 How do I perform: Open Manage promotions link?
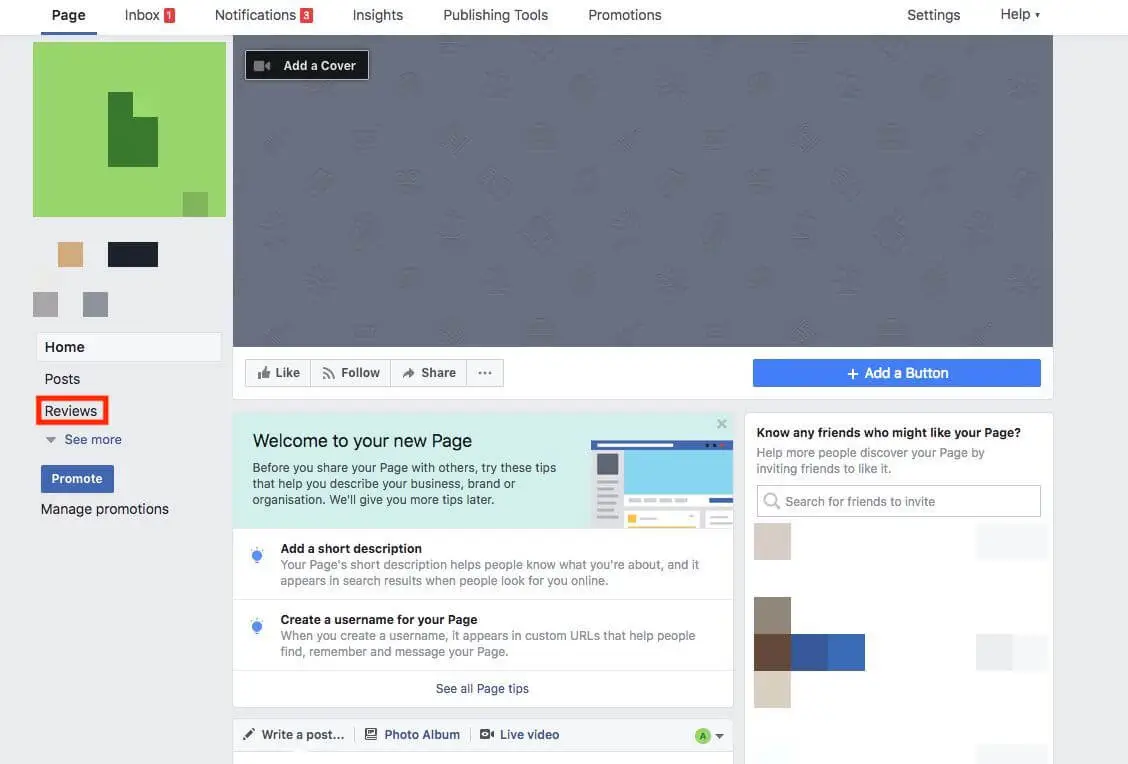point(104,509)
